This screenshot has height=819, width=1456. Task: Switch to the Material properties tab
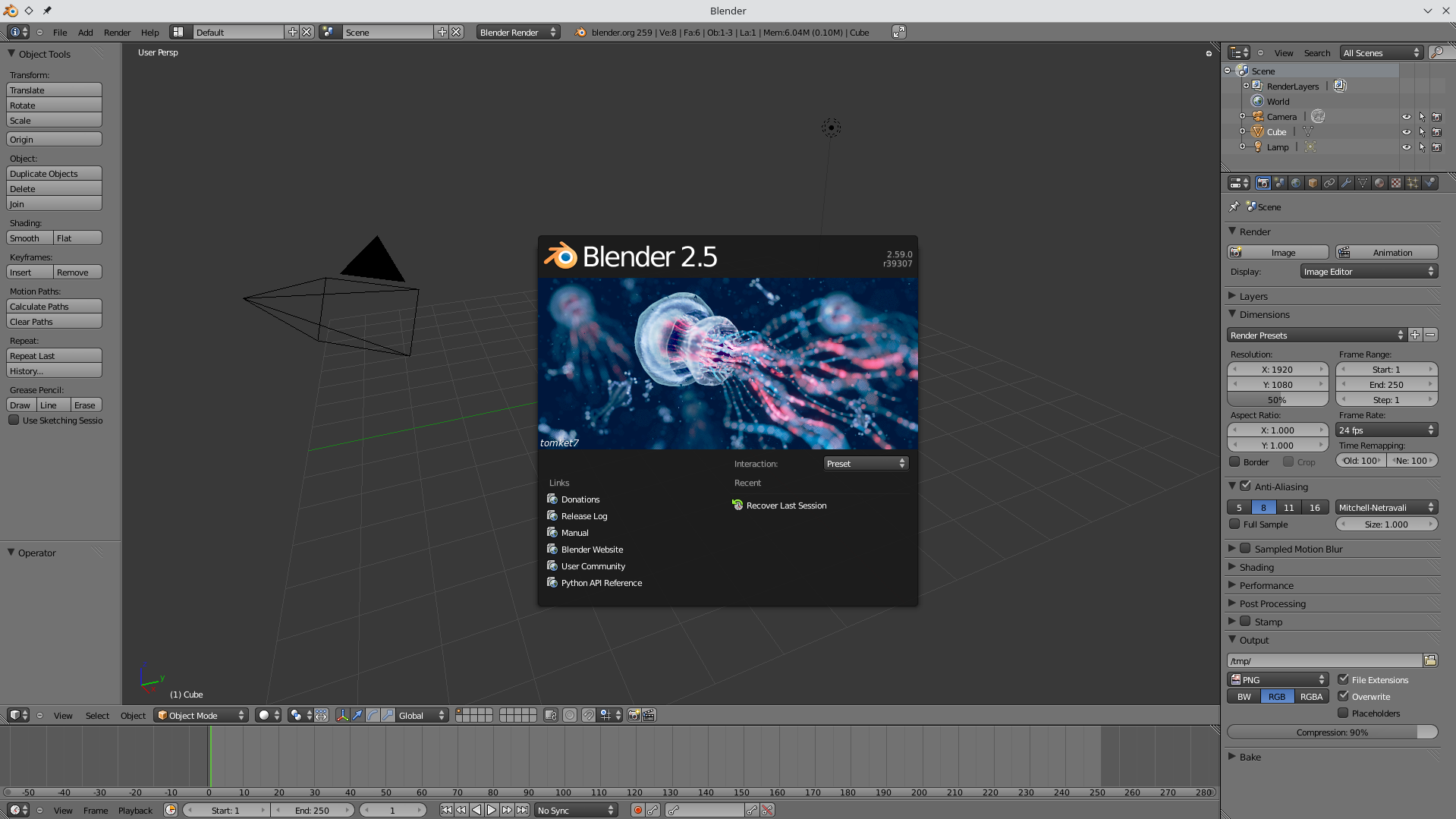(1379, 183)
